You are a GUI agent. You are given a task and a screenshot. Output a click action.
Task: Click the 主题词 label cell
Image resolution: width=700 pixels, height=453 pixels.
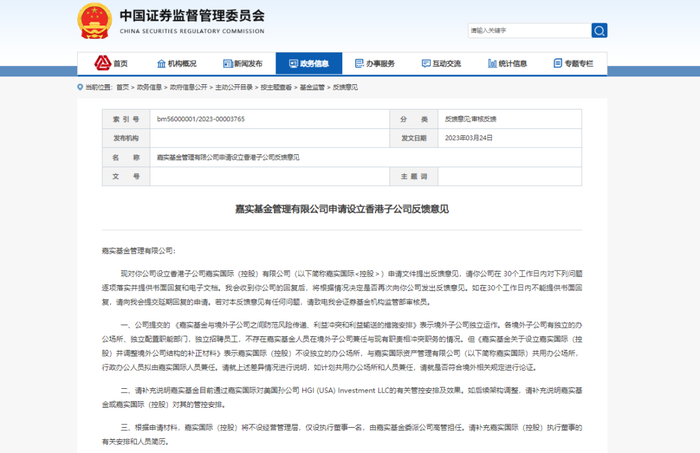pos(414,176)
